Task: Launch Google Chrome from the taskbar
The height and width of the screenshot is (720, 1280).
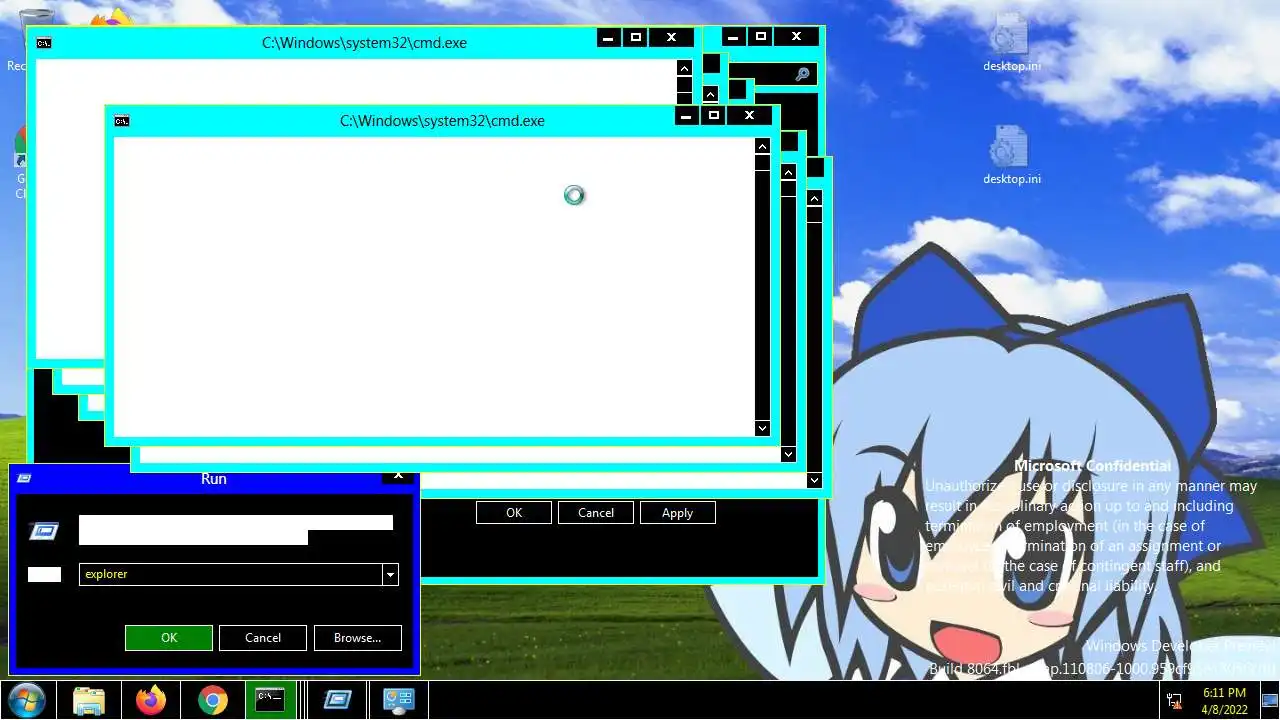Action: click(213, 700)
